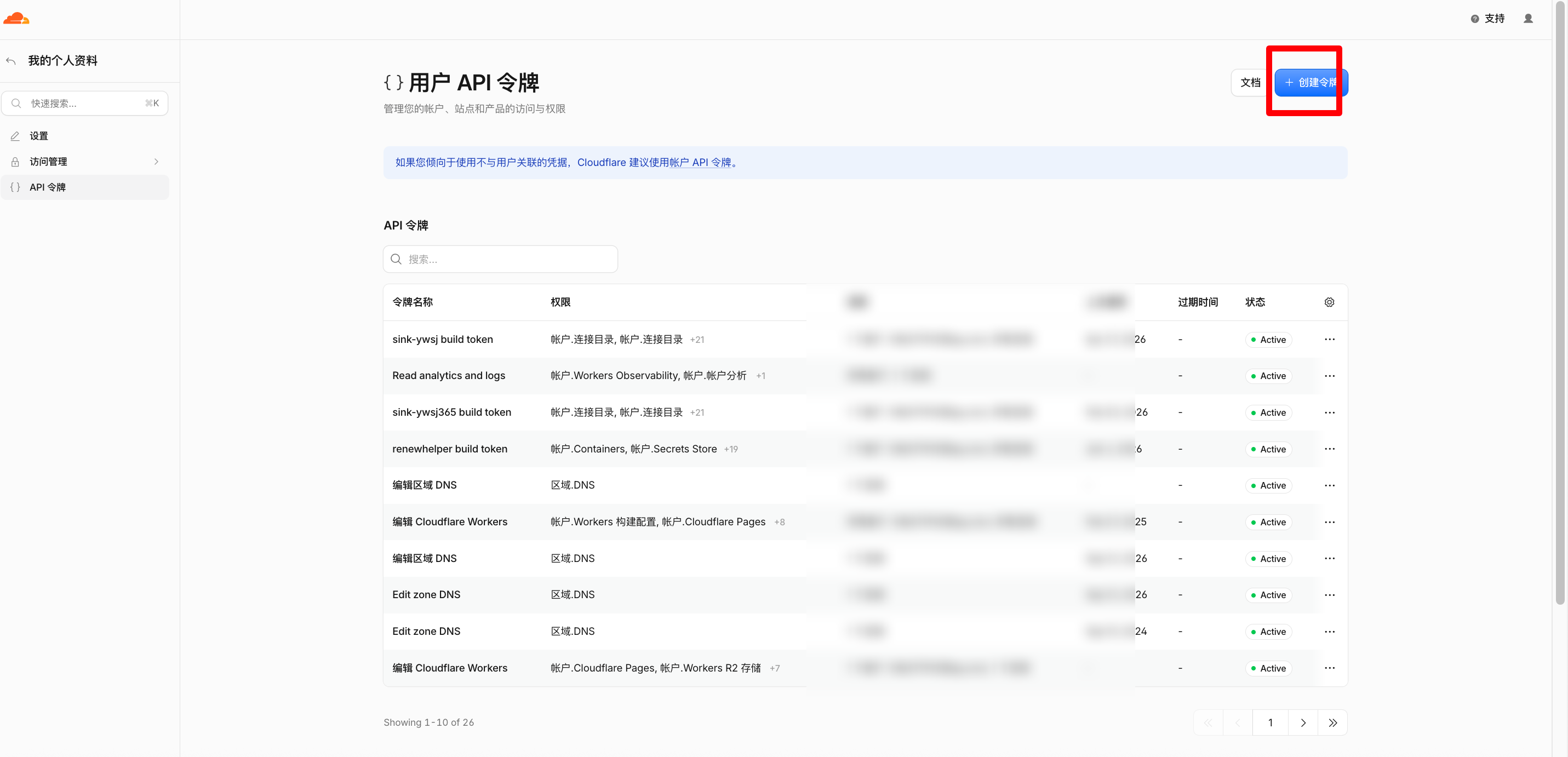The height and width of the screenshot is (757, 1568).
Task: Open the table column settings gear
Action: click(x=1329, y=302)
